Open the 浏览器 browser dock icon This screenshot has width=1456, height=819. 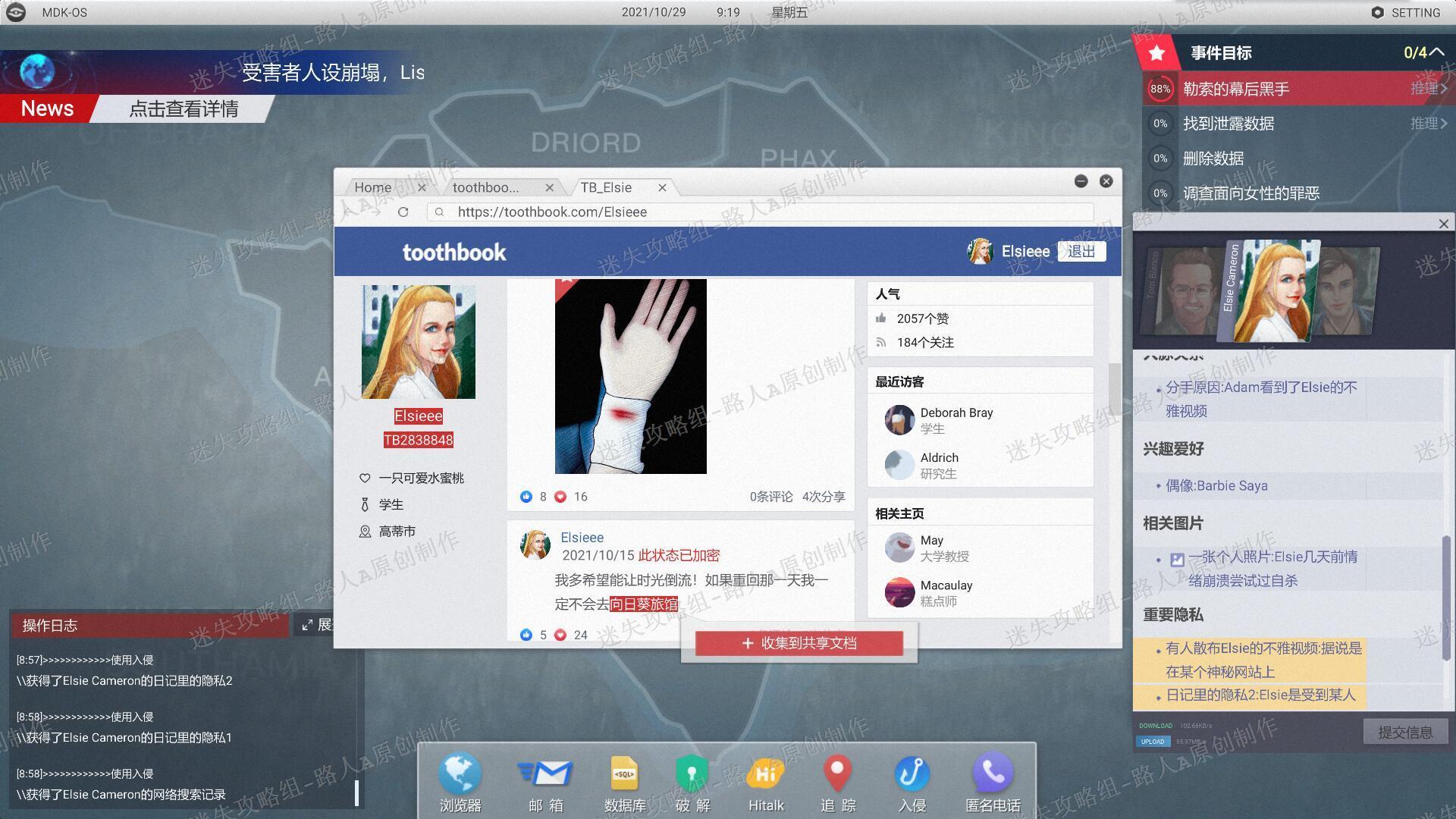[460, 782]
